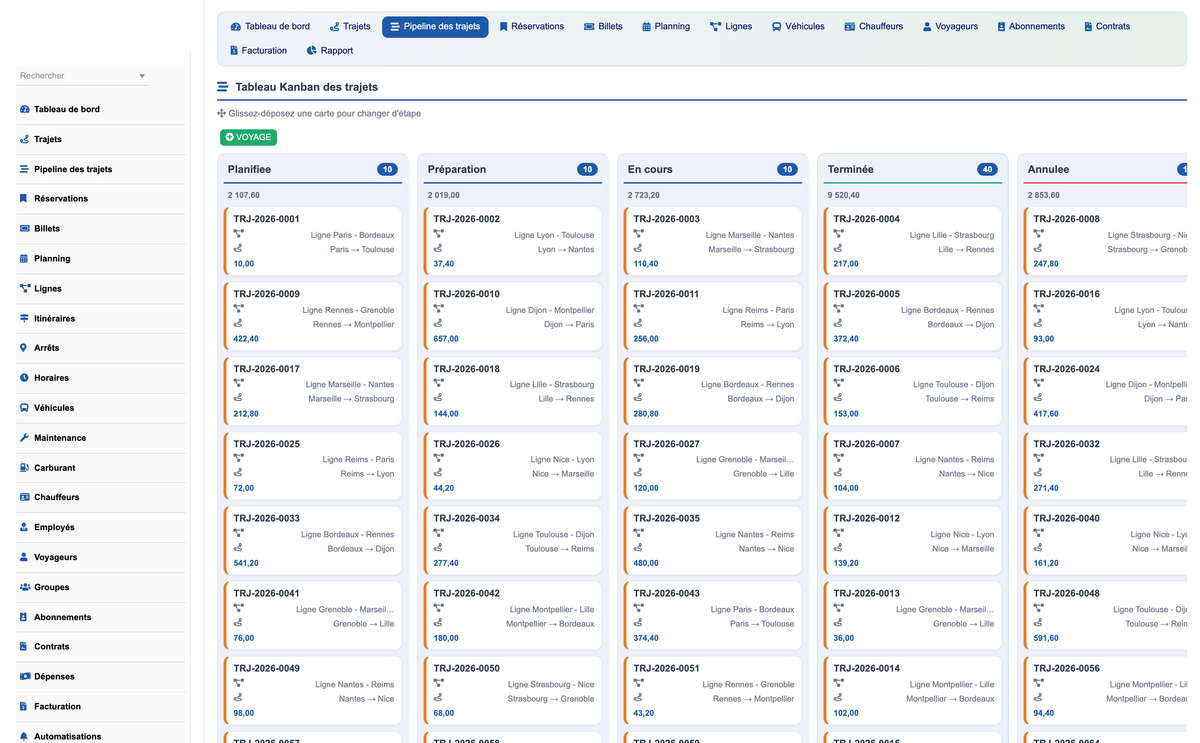Open the Contrats top tab
The image size is (1200, 743).
coord(1107,27)
